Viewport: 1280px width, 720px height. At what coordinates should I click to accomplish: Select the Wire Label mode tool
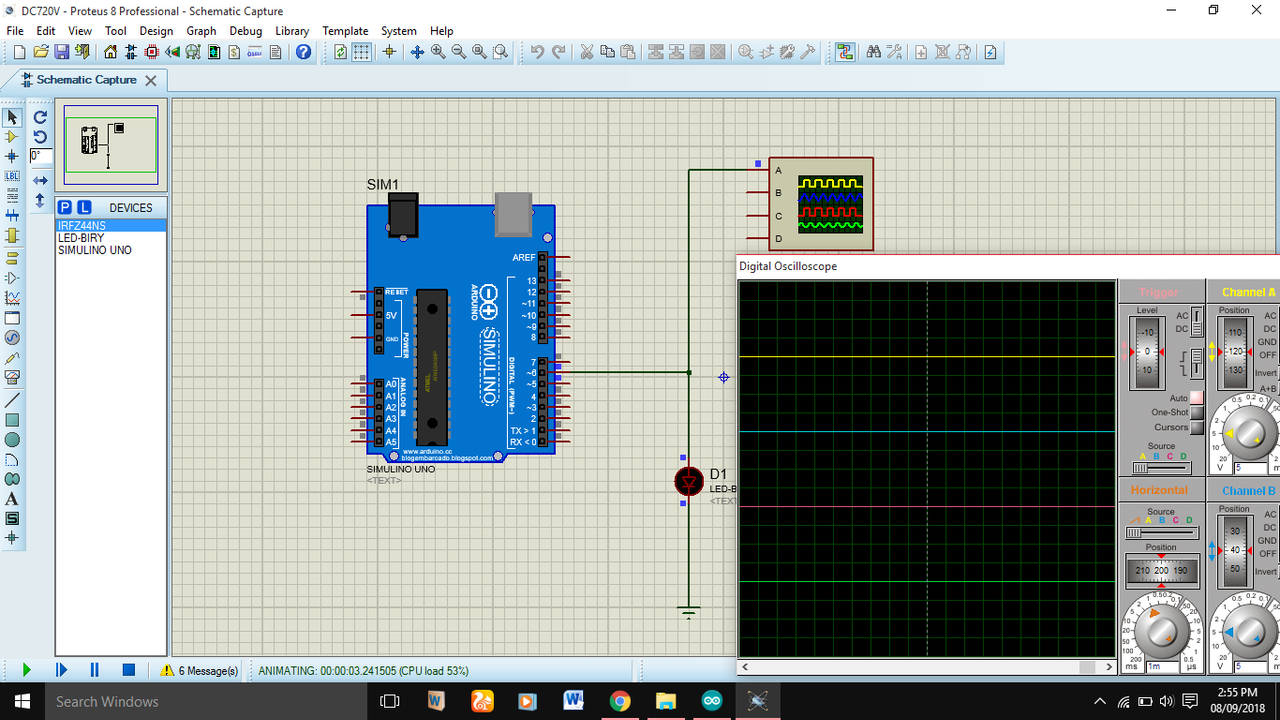click(x=12, y=176)
